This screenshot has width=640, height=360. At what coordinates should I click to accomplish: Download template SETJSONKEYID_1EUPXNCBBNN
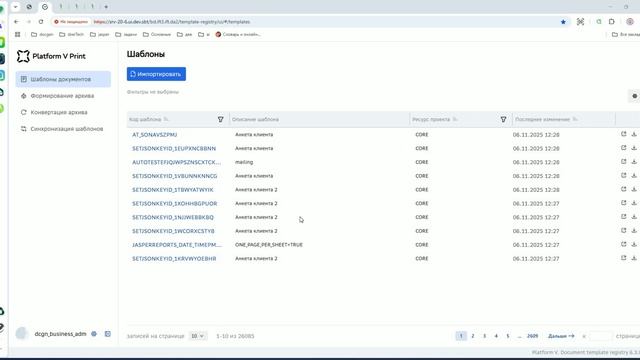(x=634, y=148)
